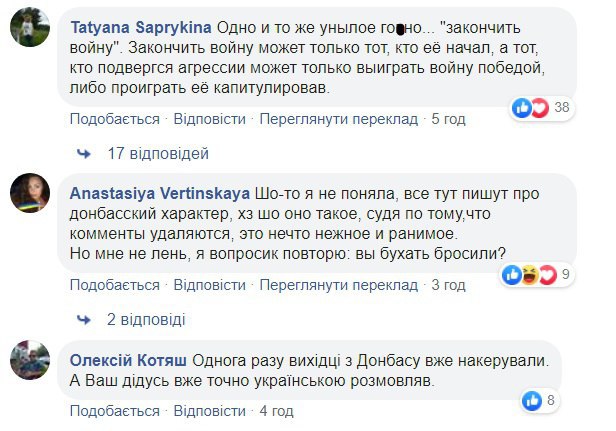Open Anastasiya Vertinskaya's profile picture

(x=31, y=193)
